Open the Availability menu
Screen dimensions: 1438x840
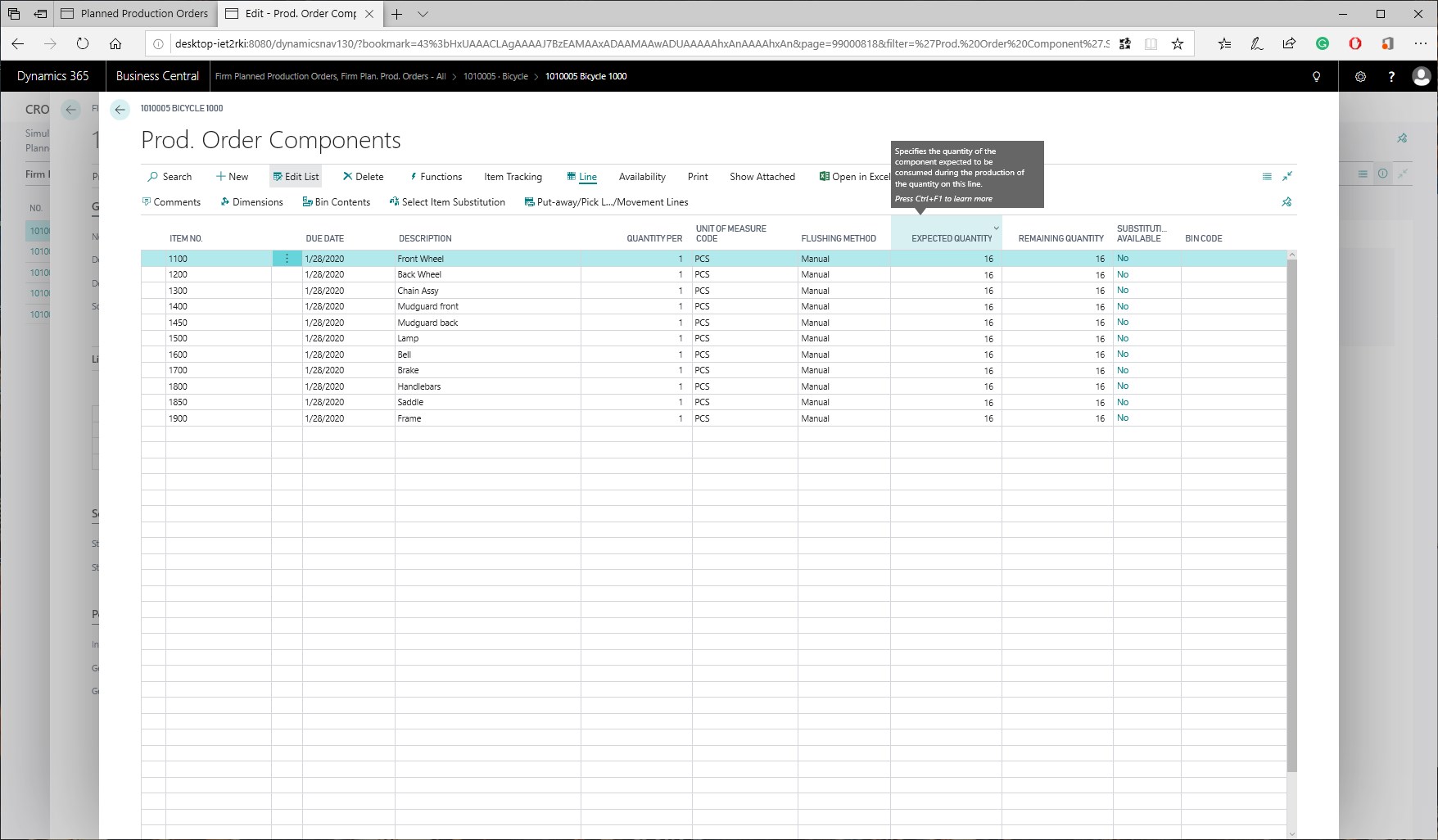(642, 177)
